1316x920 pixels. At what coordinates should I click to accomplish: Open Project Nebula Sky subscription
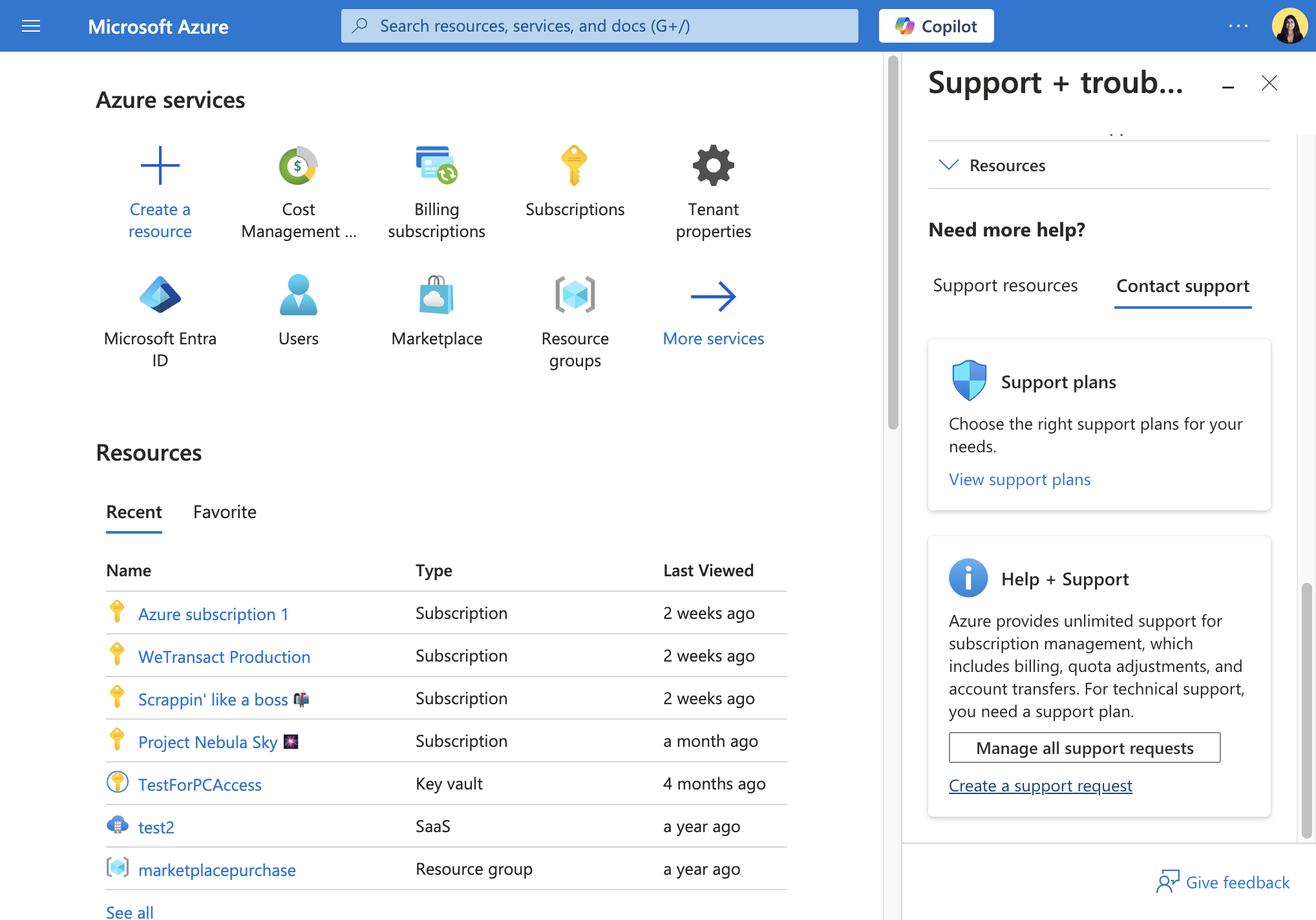pos(218,742)
